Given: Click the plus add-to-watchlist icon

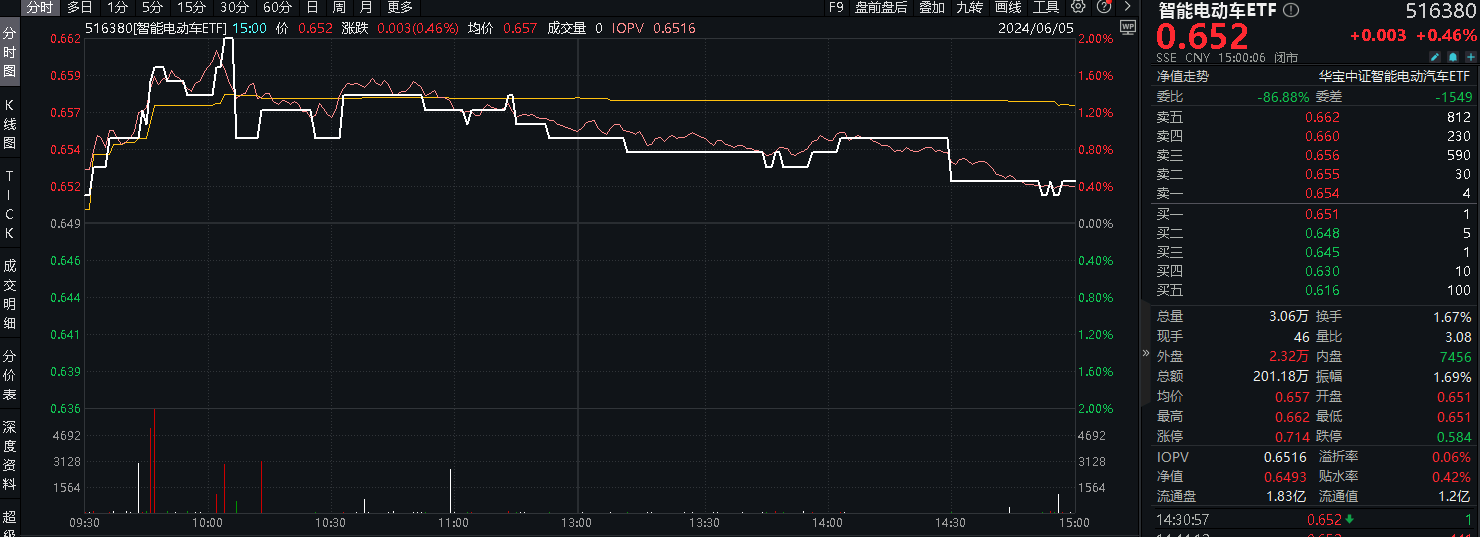Looking at the screenshot, I should (x=1470, y=58).
